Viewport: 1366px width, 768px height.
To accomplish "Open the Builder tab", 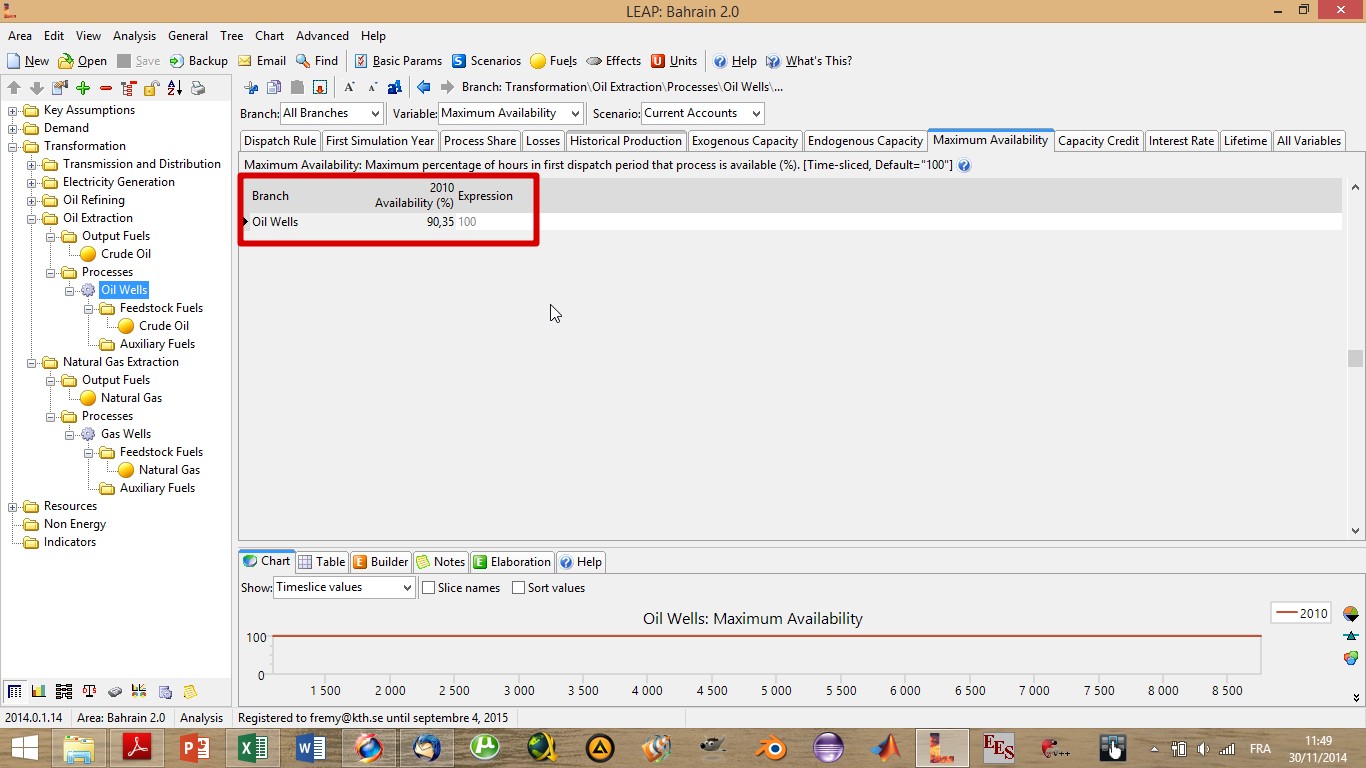I will pyautogui.click(x=380, y=562).
